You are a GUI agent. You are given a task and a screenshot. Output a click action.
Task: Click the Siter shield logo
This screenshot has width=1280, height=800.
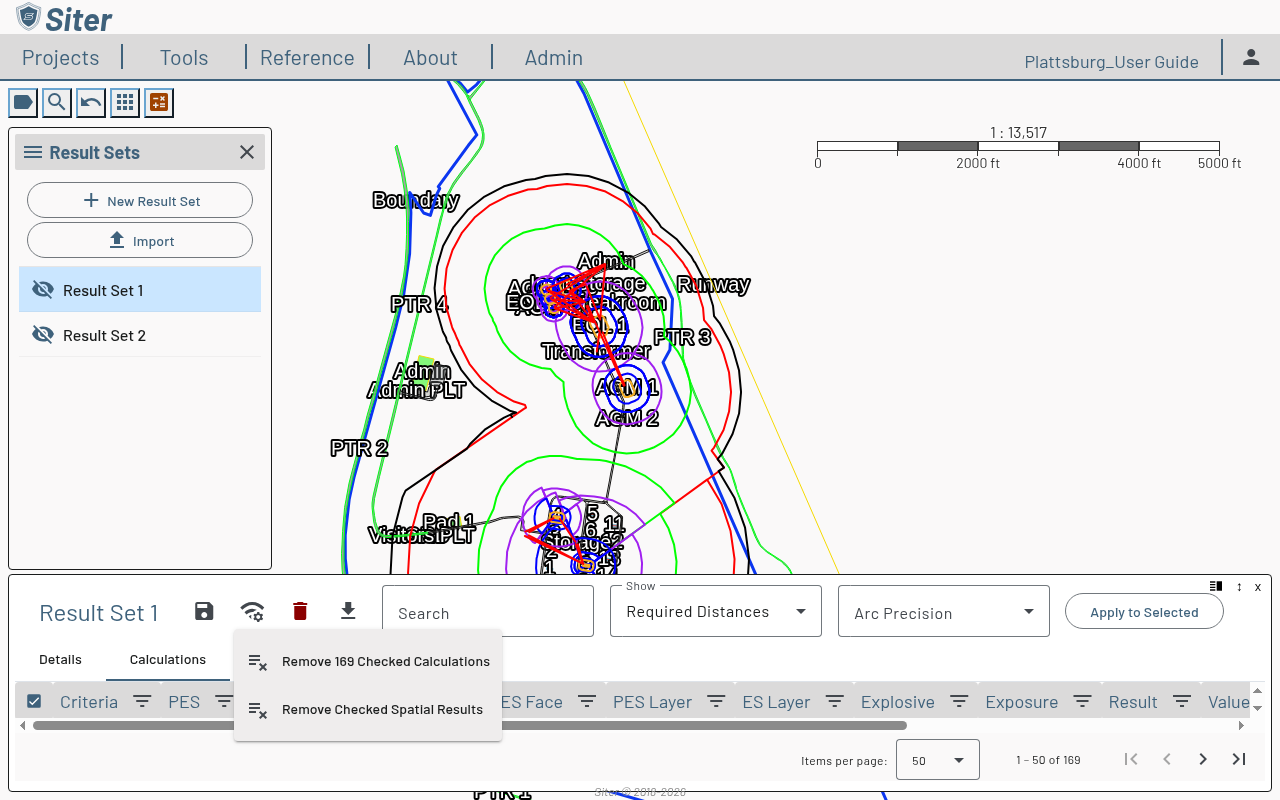point(29,17)
